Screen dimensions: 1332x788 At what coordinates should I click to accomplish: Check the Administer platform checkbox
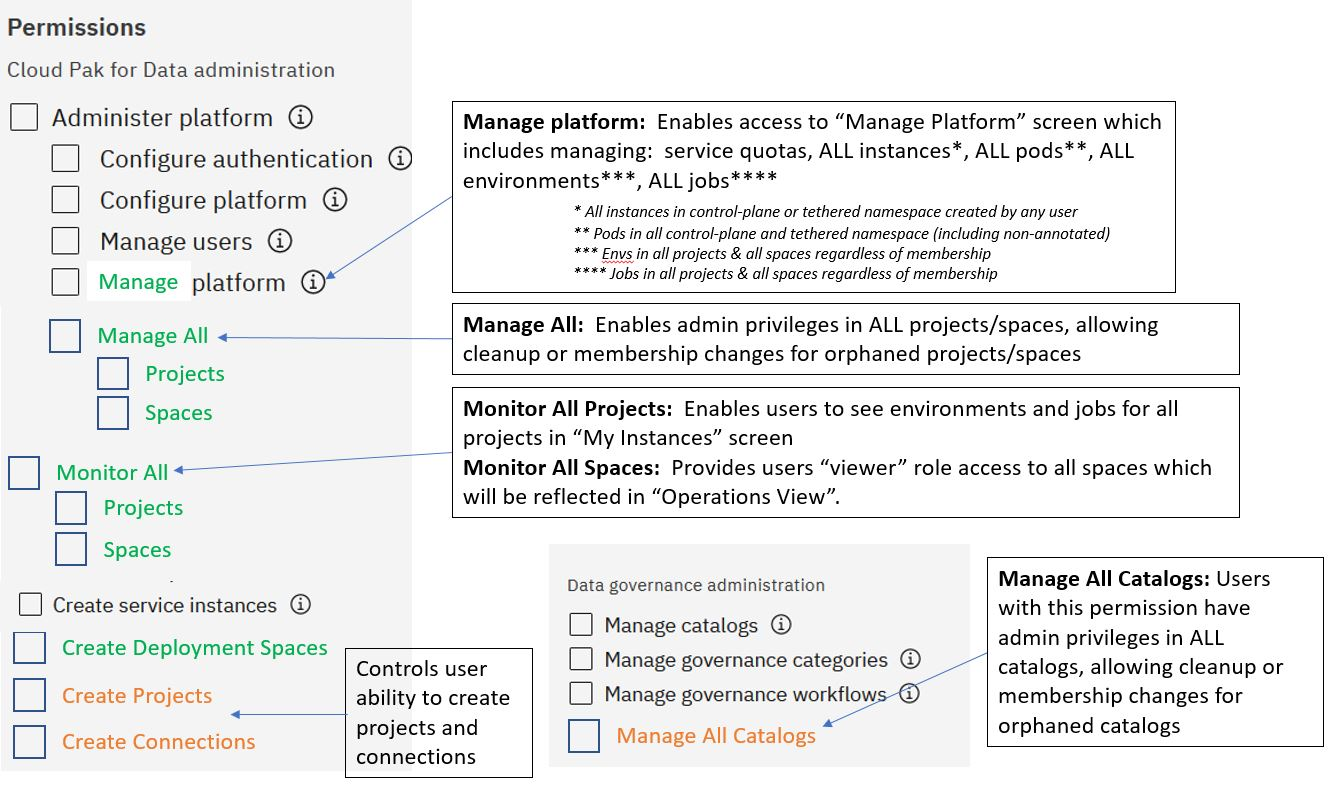tap(24, 117)
